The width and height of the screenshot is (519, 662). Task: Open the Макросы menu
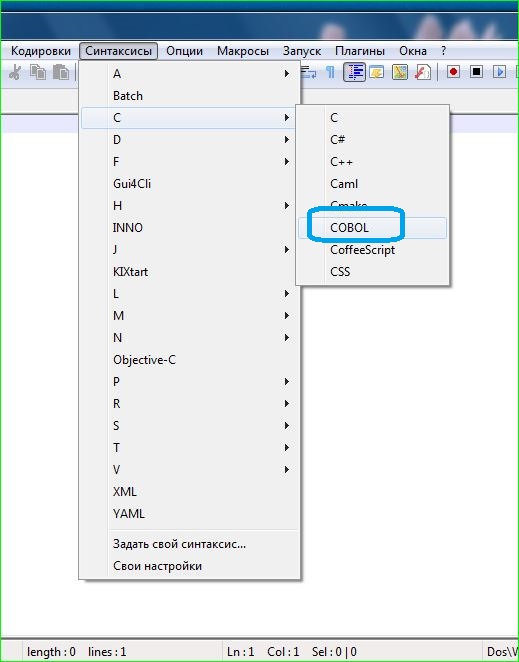click(x=243, y=51)
